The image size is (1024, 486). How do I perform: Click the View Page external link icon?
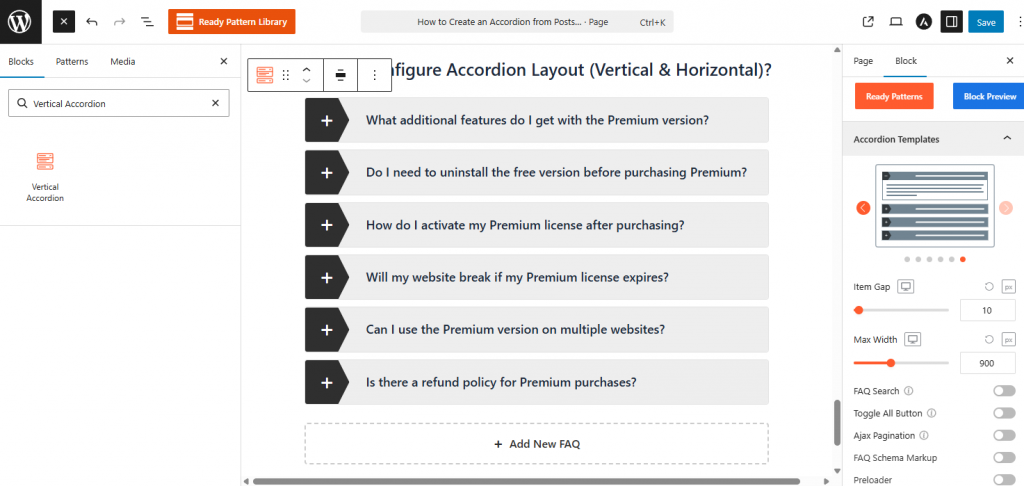pyautogui.click(x=868, y=21)
